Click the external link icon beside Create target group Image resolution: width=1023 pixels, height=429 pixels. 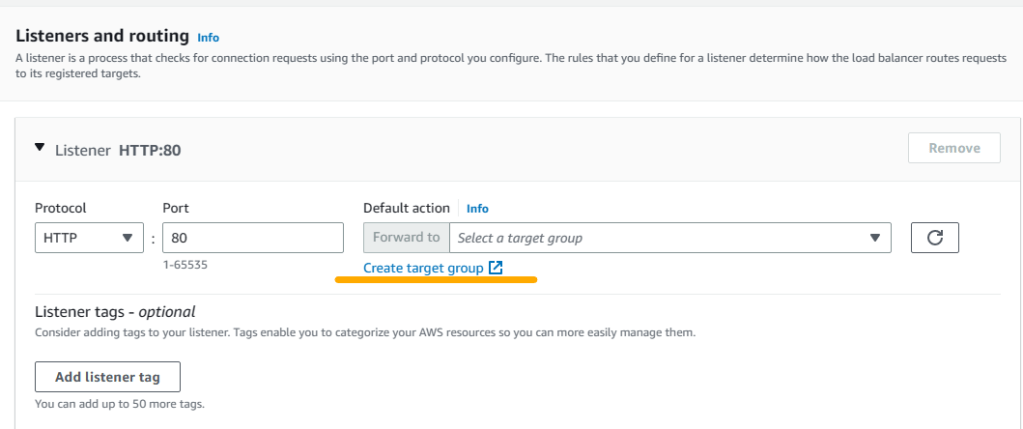point(496,268)
